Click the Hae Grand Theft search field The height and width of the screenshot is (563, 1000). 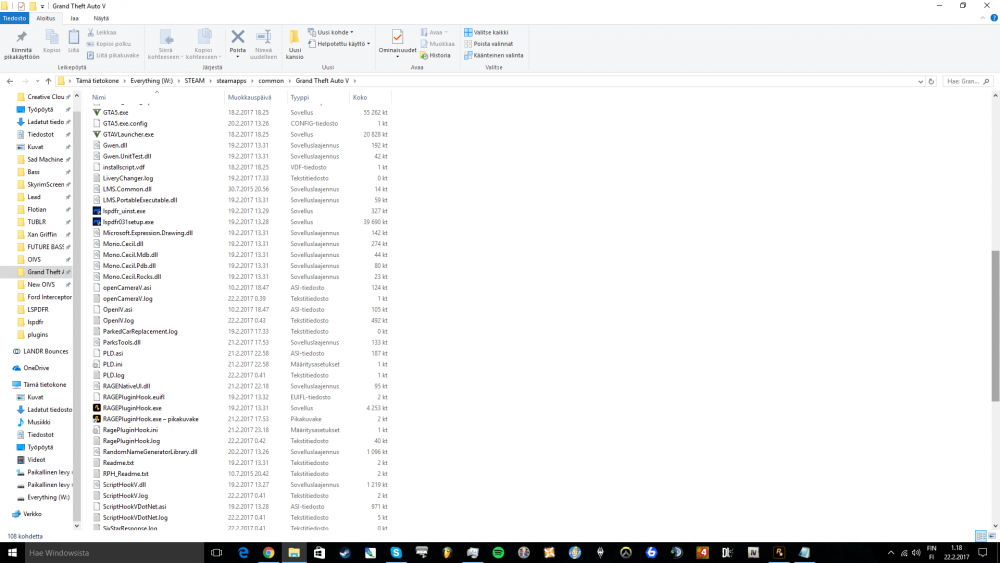967,81
